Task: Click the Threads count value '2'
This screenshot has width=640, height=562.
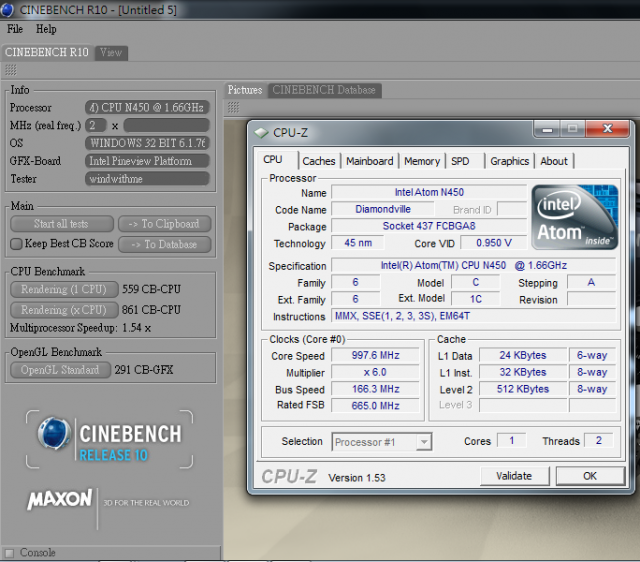Action: (x=598, y=440)
